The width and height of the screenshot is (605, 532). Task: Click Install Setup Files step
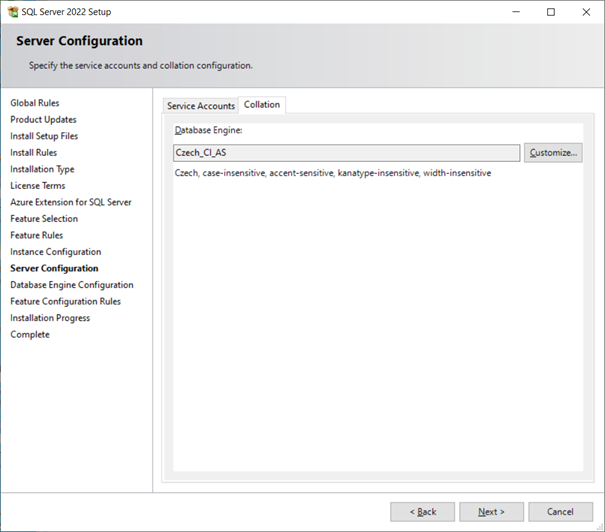coord(44,136)
